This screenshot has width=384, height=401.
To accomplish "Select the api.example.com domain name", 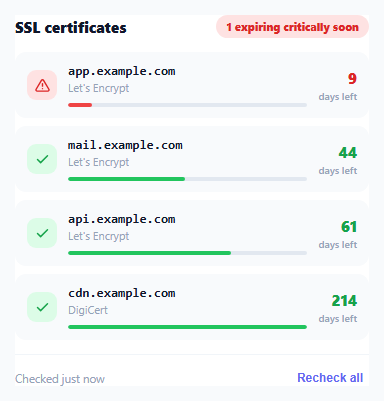I will point(122,220).
